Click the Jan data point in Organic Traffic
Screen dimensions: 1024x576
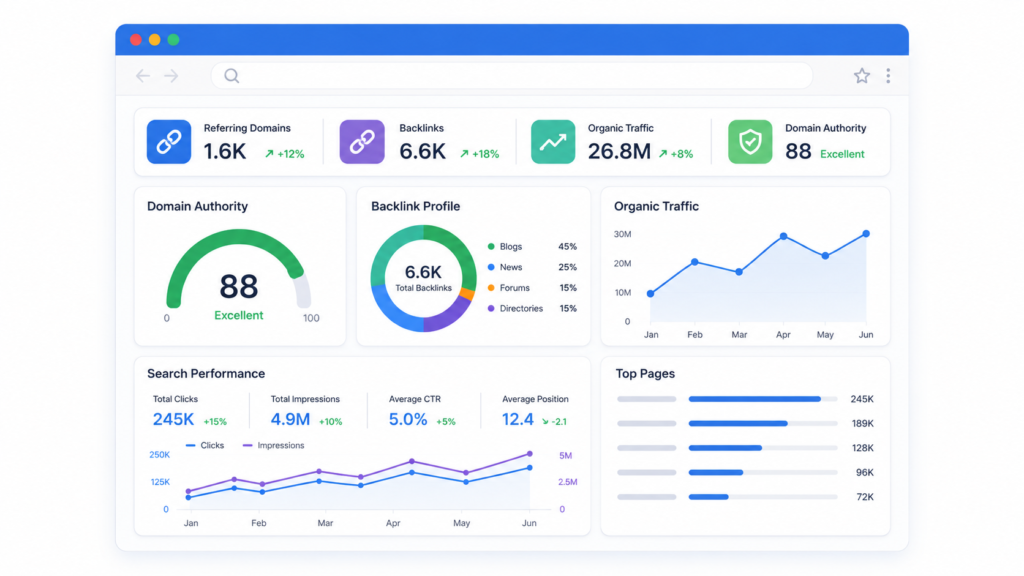pyautogui.click(x=650, y=294)
